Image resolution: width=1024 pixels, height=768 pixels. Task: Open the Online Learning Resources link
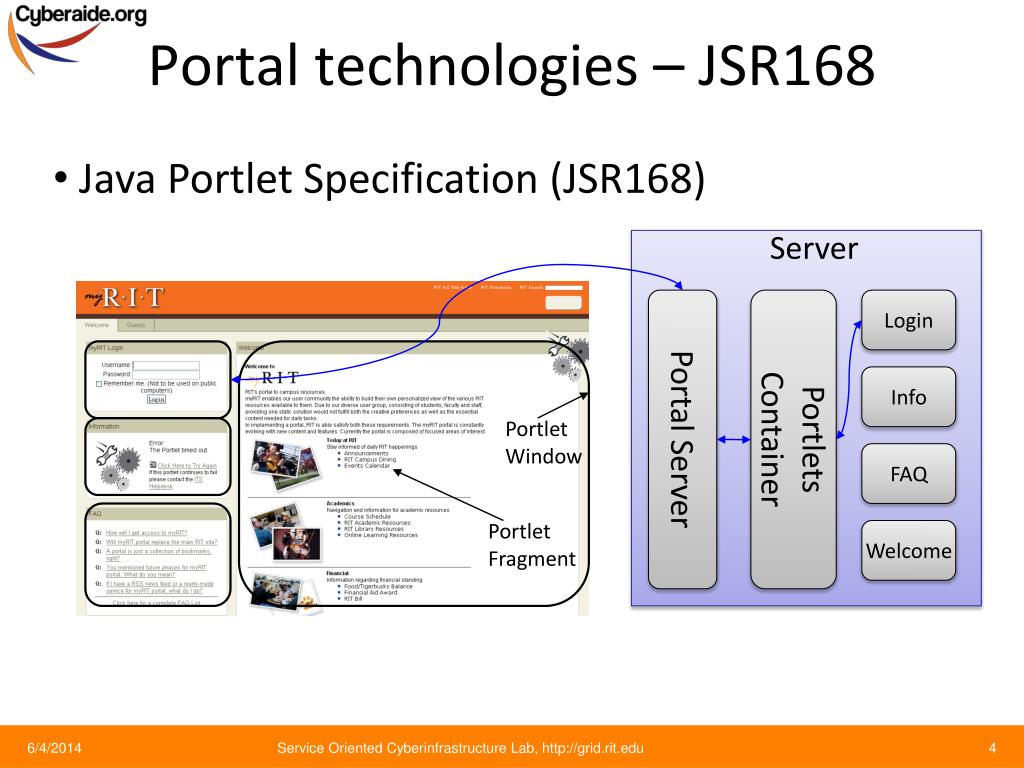pos(381,535)
